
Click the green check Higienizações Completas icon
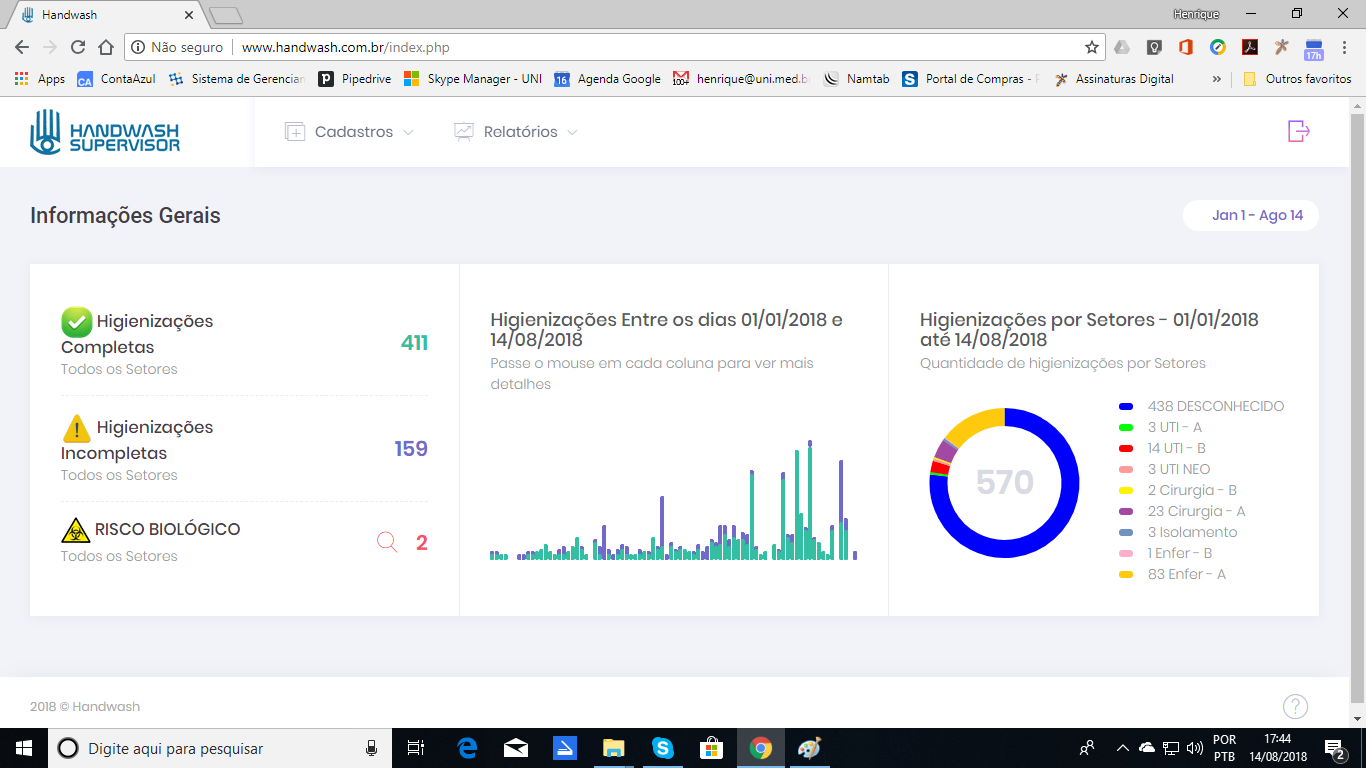tap(77, 322)
